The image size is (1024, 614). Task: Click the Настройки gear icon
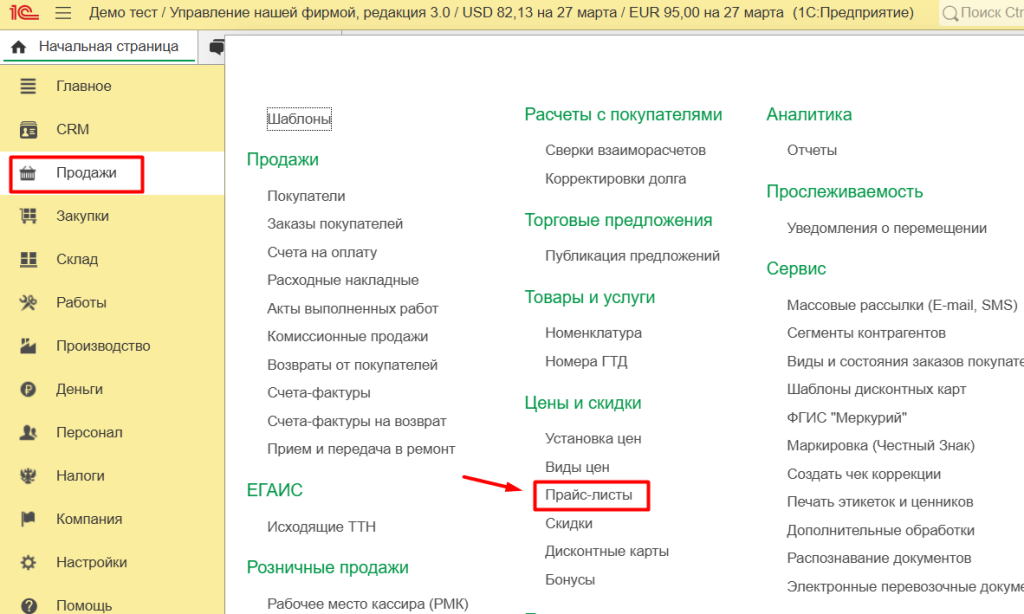[x=29, y=563]
